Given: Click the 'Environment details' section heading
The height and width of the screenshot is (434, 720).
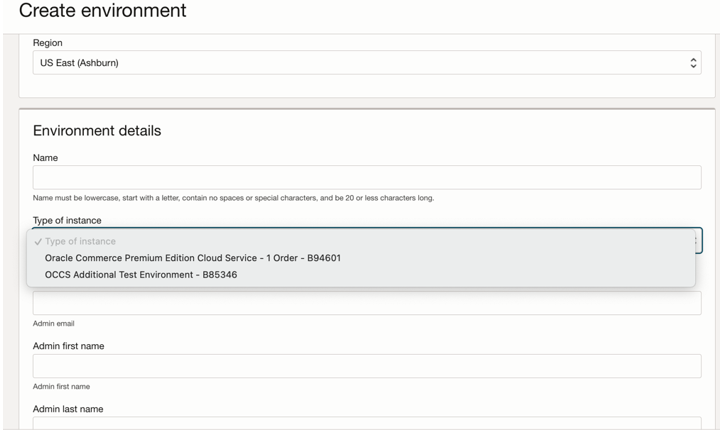Looking at the screenshot, I should pyautogui.click(x=97, y=130).
